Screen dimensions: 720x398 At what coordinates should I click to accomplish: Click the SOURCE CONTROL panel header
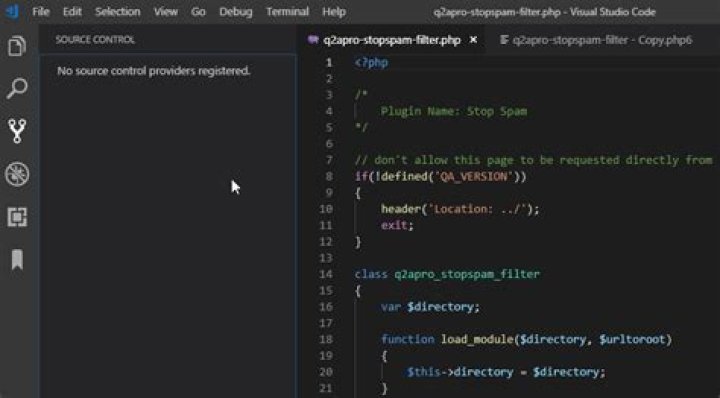point(95,40)
